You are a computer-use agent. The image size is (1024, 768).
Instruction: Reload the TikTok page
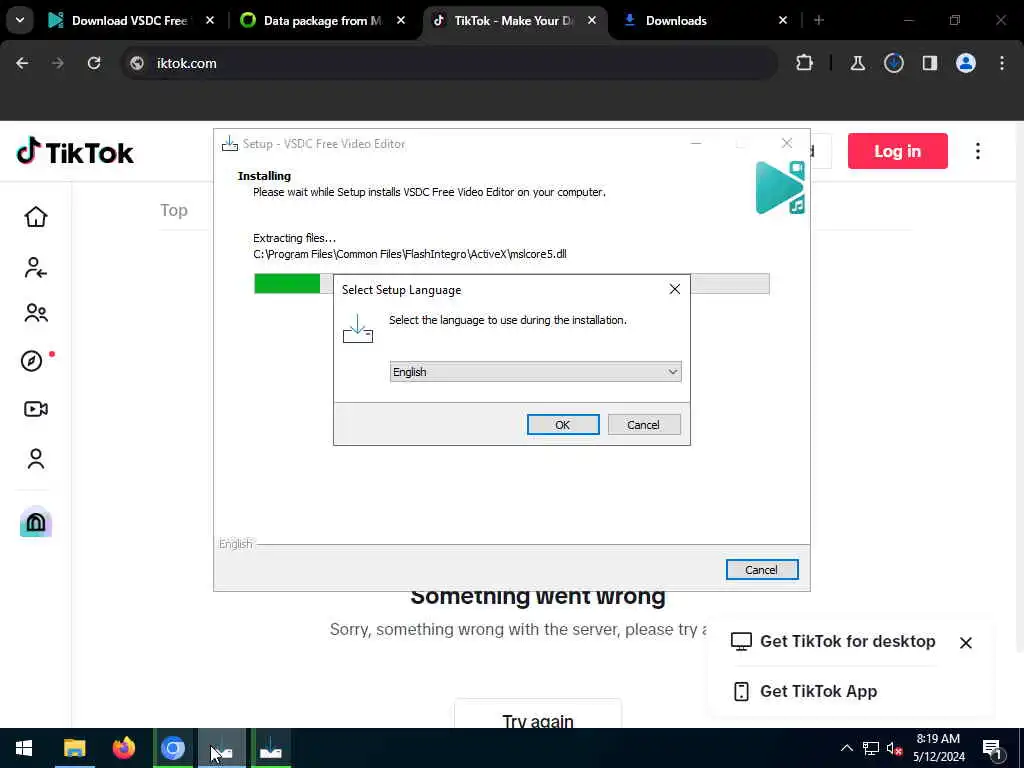pyautogui.click(x=94, y=63)
